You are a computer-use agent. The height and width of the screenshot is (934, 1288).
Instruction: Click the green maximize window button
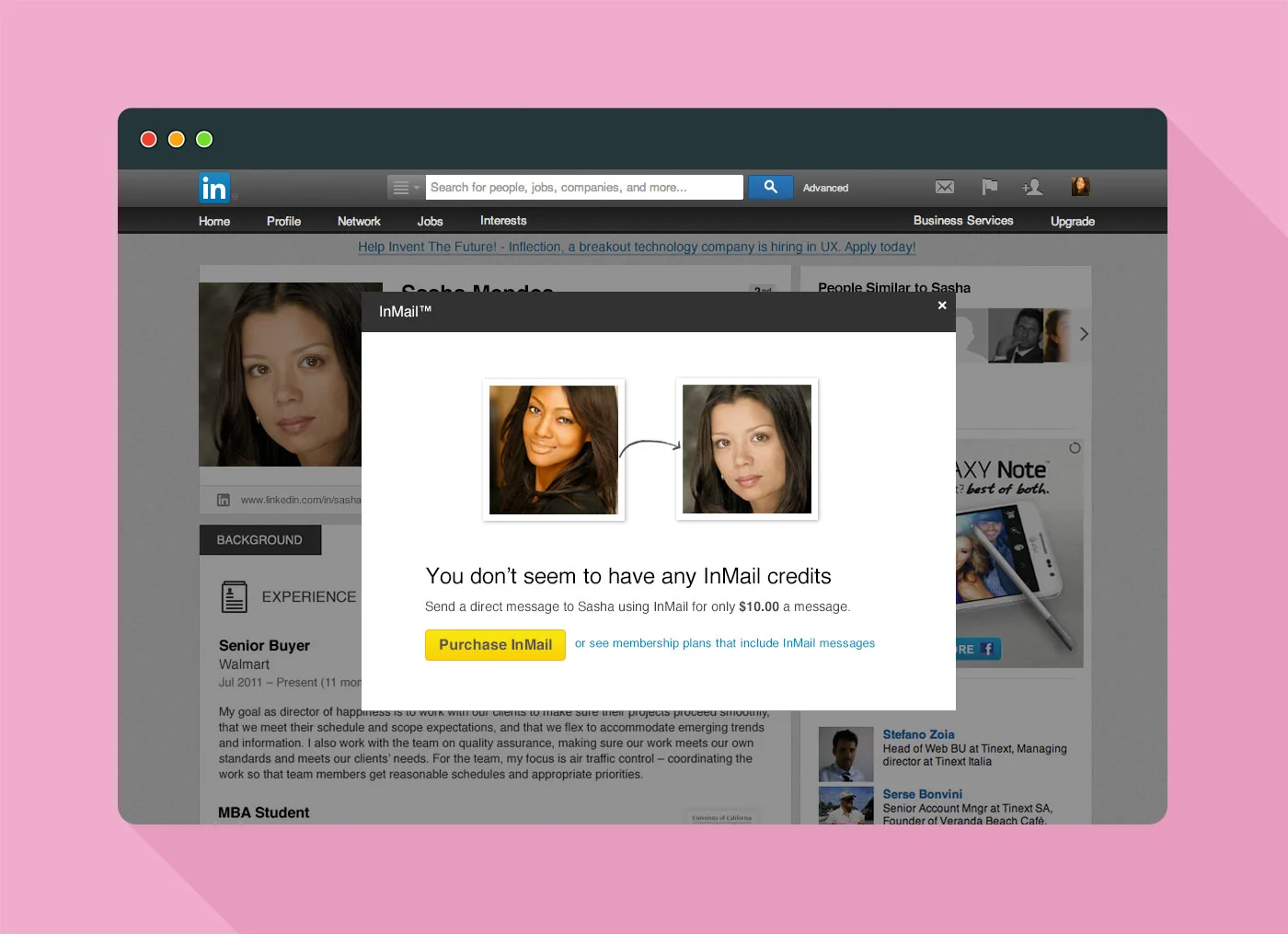coord(204,139)
